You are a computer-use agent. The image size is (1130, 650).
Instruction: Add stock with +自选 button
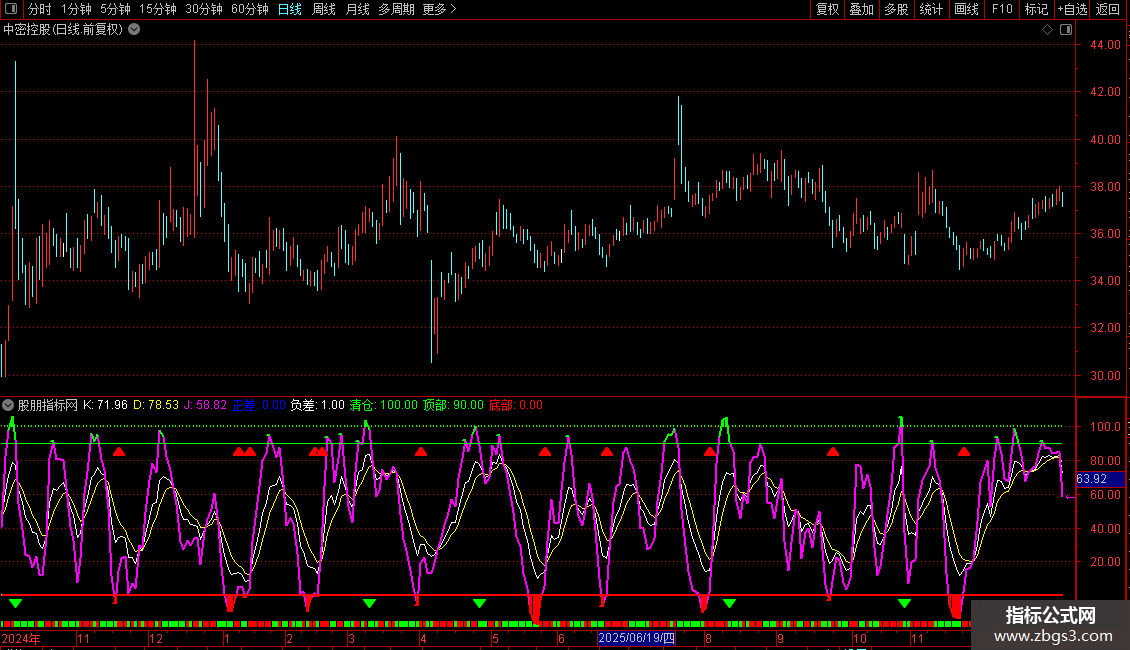(x=1072, y=9)
